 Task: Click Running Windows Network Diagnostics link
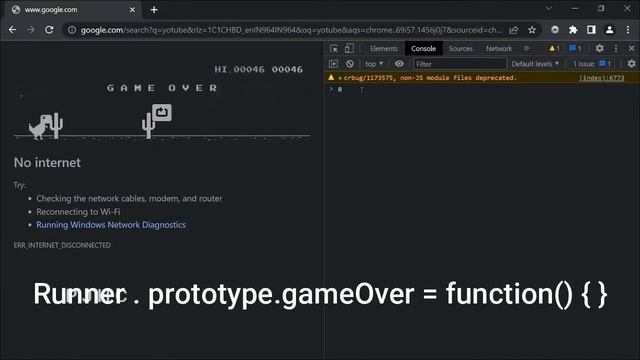tap(111, 225)
